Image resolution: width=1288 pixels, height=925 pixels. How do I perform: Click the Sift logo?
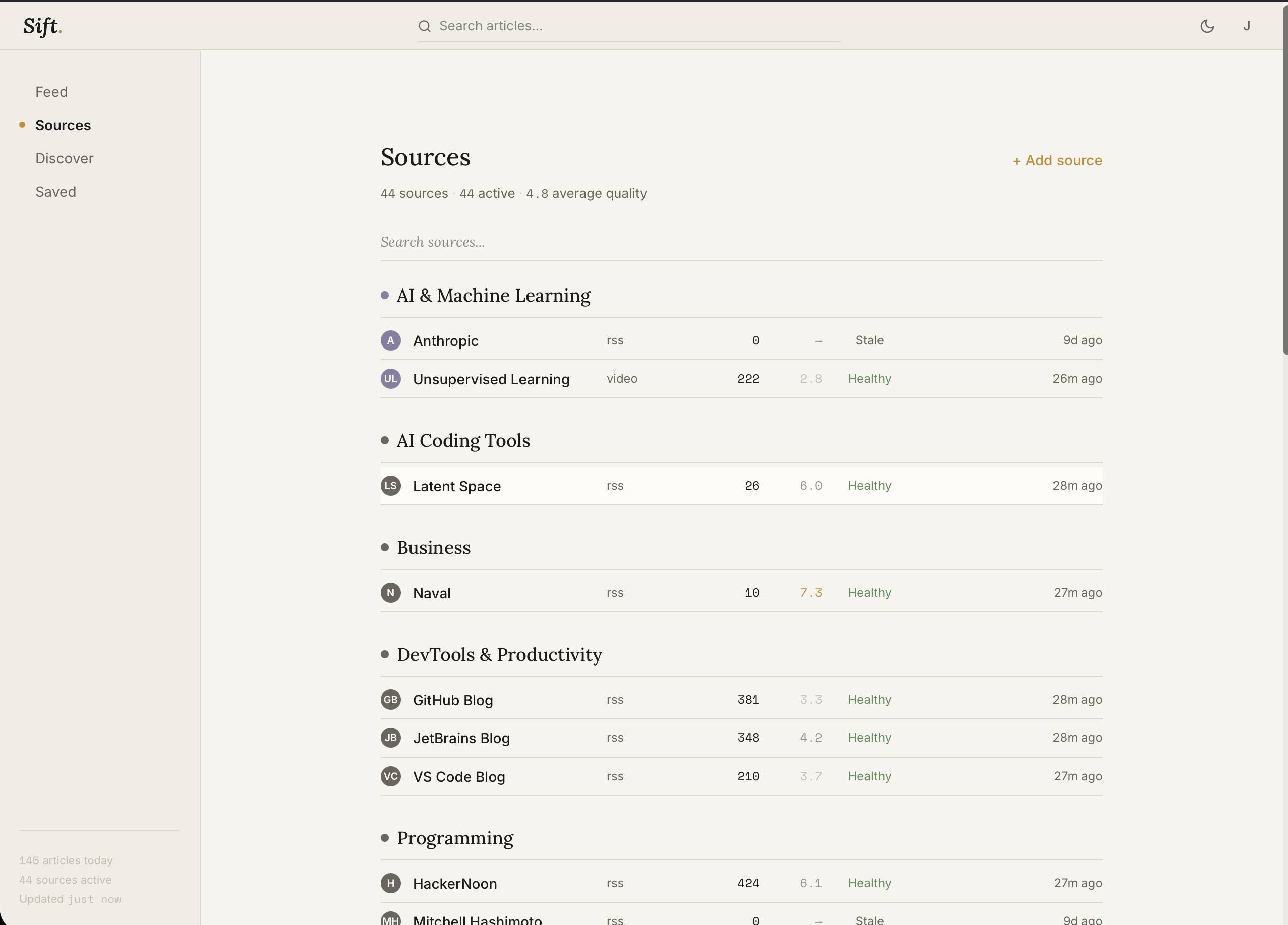[x=42, y=26]
